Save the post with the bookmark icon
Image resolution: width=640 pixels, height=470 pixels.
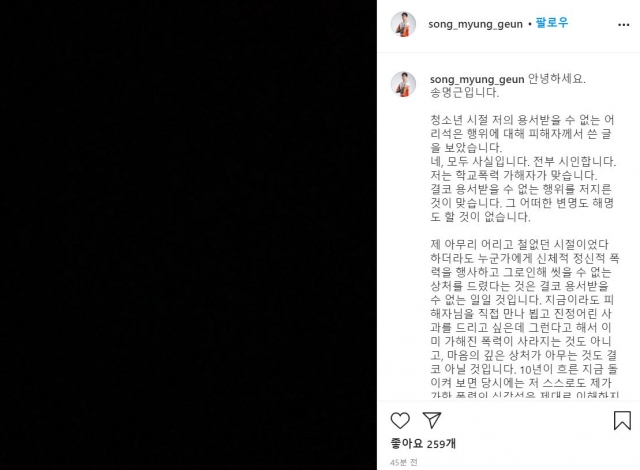622,420
